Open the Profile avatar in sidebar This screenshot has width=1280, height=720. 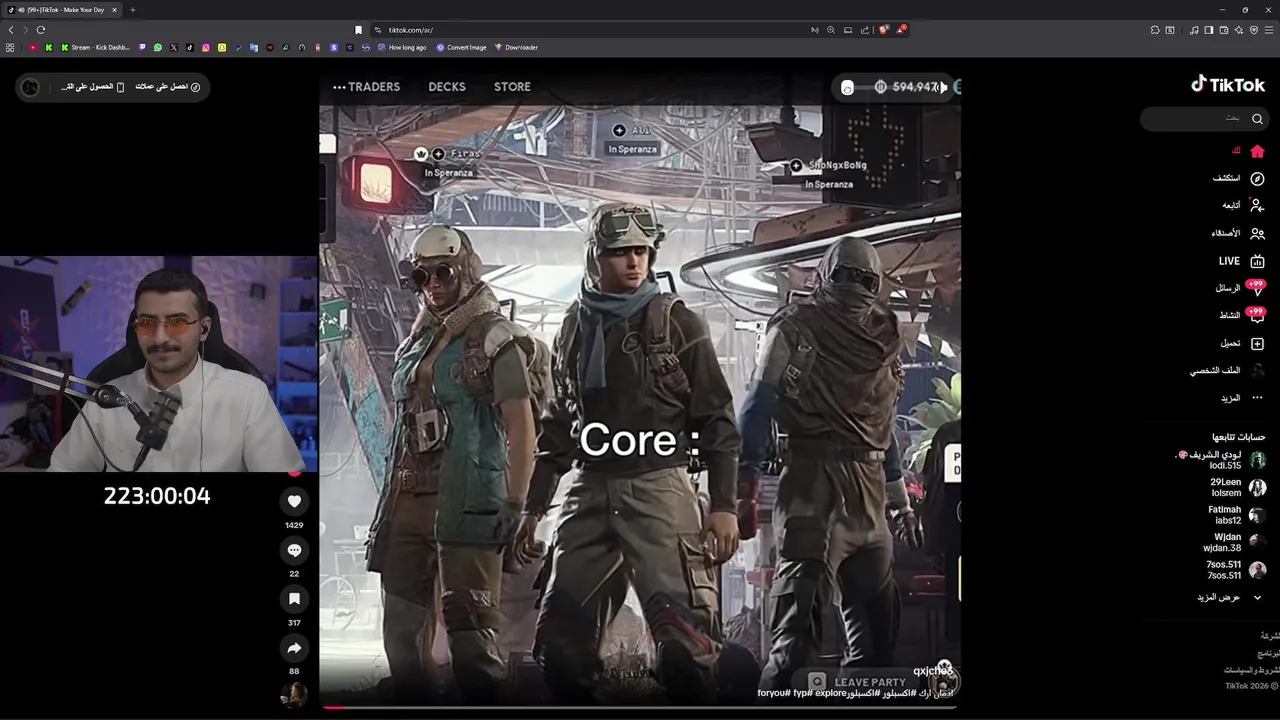(1257, 370)
